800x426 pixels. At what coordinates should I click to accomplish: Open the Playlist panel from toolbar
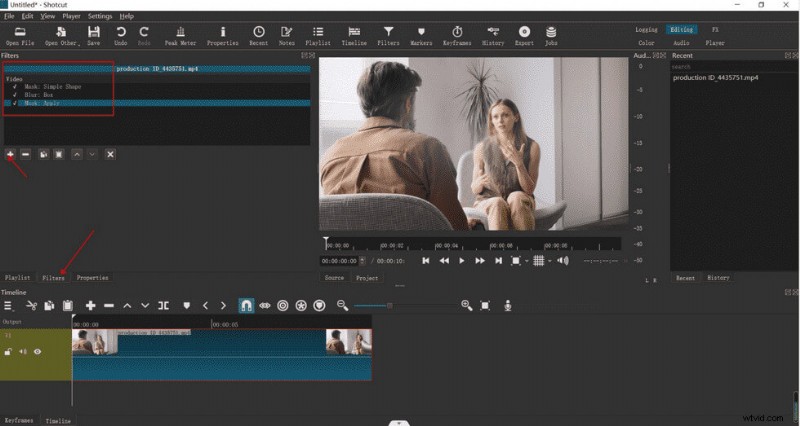click(318, 36)
